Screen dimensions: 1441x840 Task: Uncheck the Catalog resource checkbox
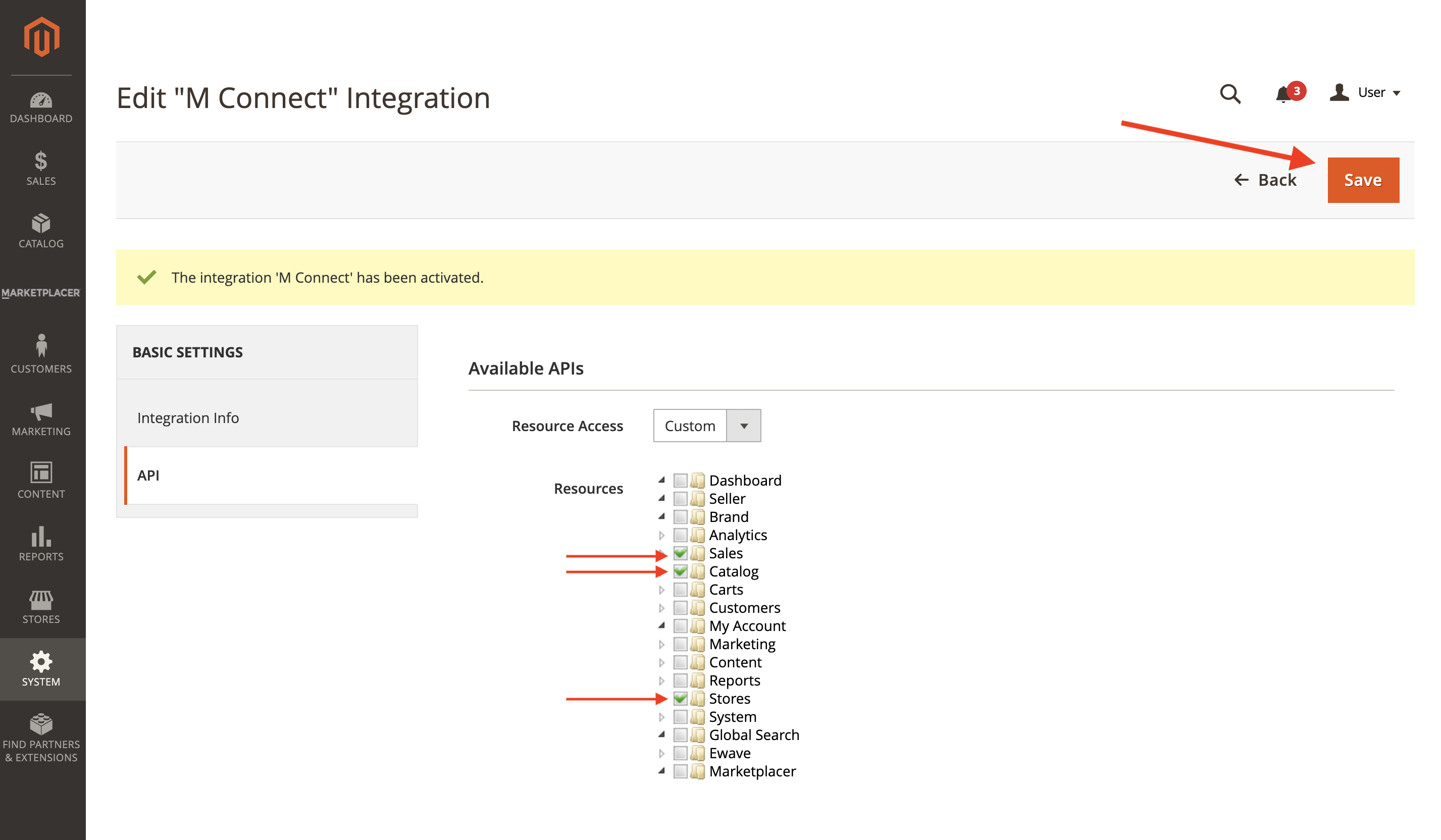point(680,571)
